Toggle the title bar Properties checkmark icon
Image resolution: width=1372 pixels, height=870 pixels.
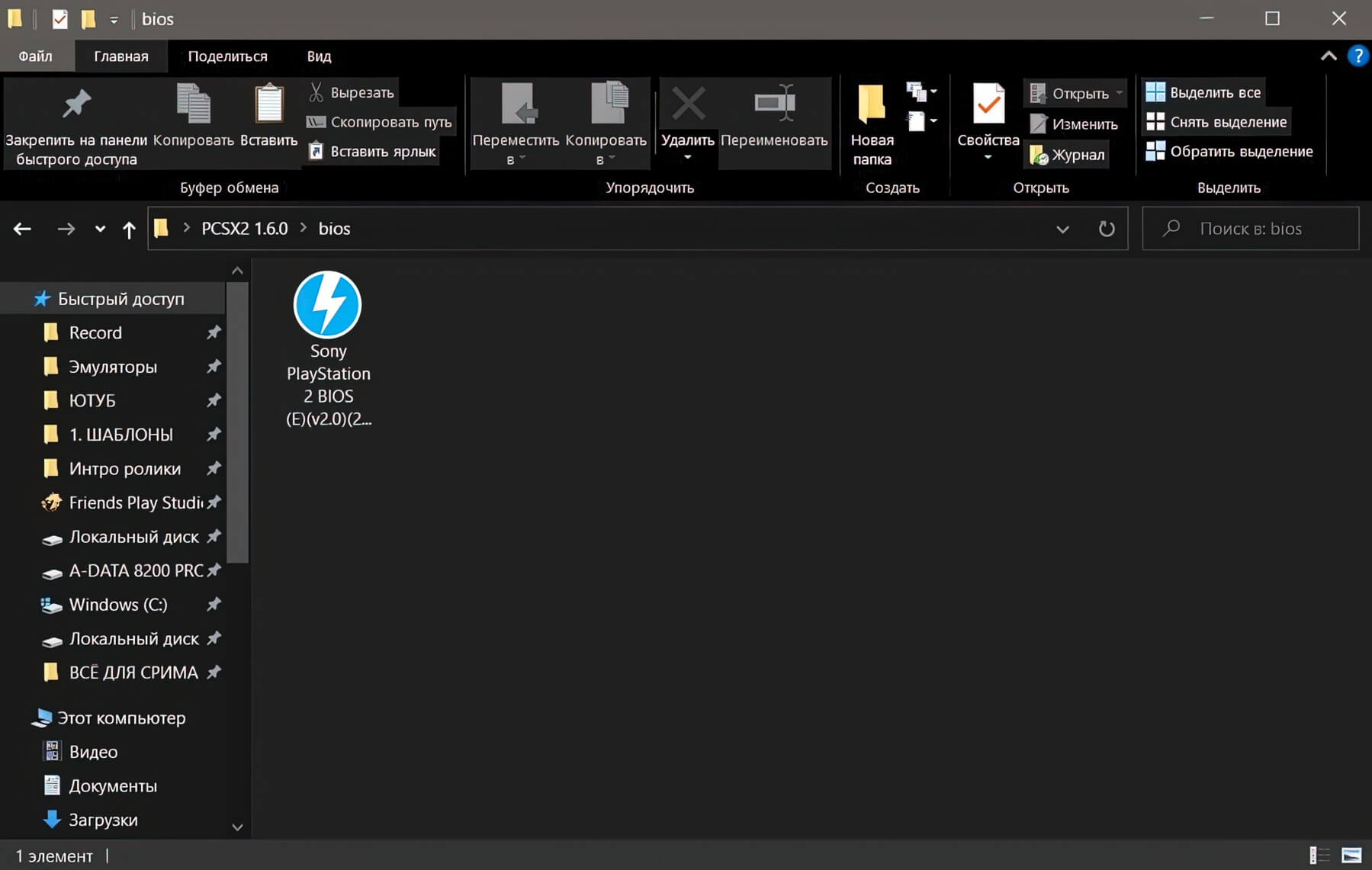(59, 19)
